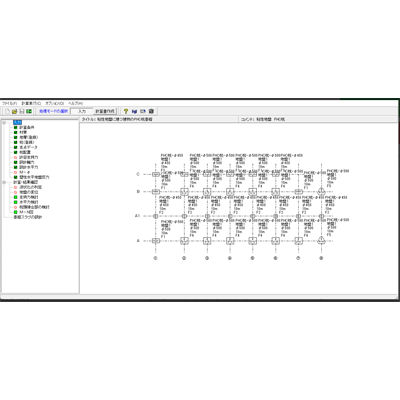Click the blue 処理モードの選択 label

point(54,111)
